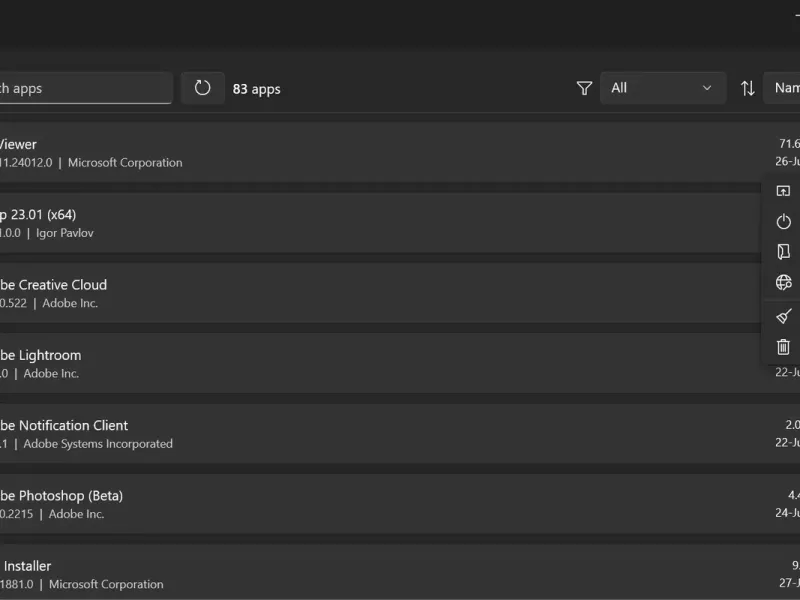The width and height of the screenshot is (800, 600).
Task: Open the Name sort dropdown
Action: (x=782, y=88)
